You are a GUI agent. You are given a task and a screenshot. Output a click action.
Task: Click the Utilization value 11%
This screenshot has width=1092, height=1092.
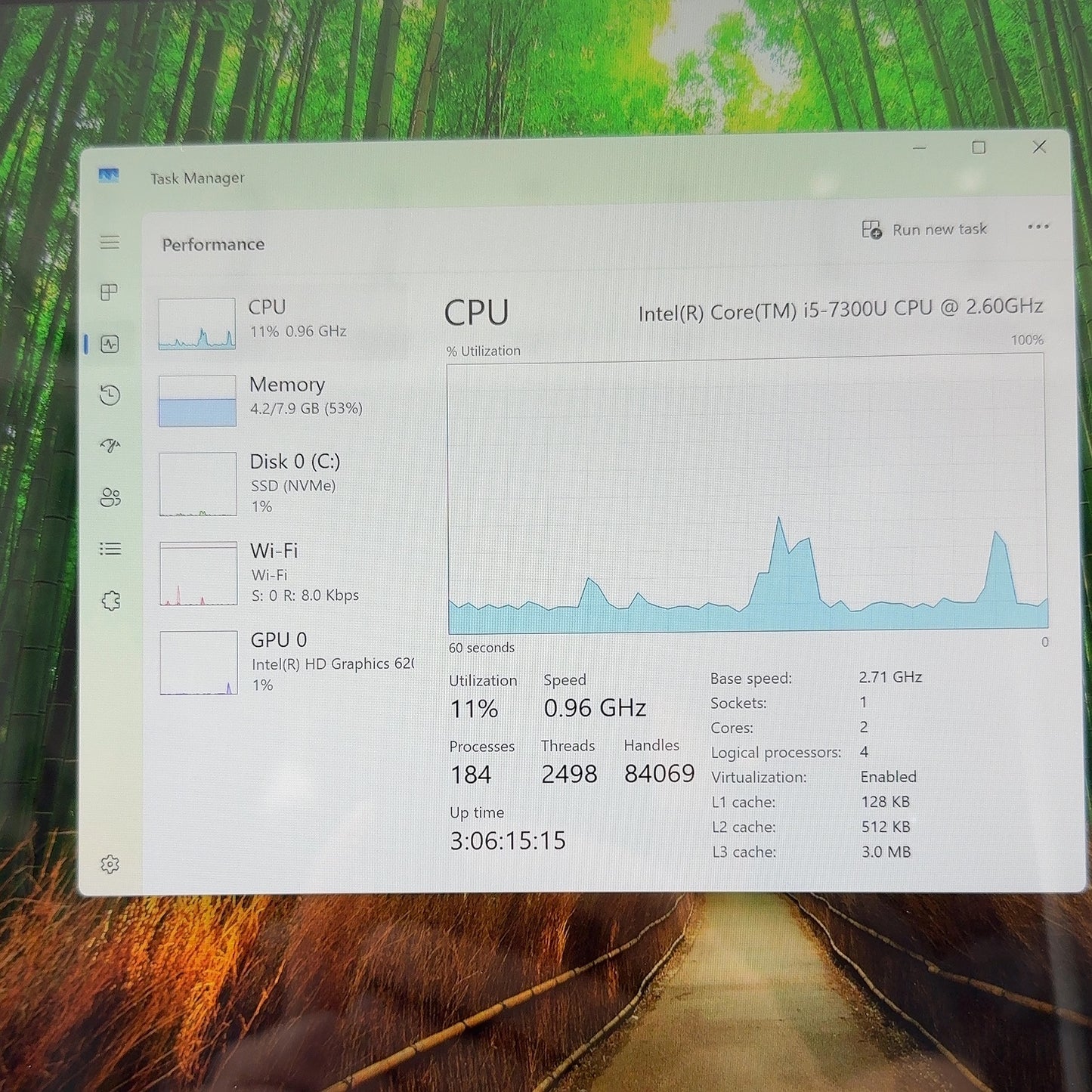point(474,709)
